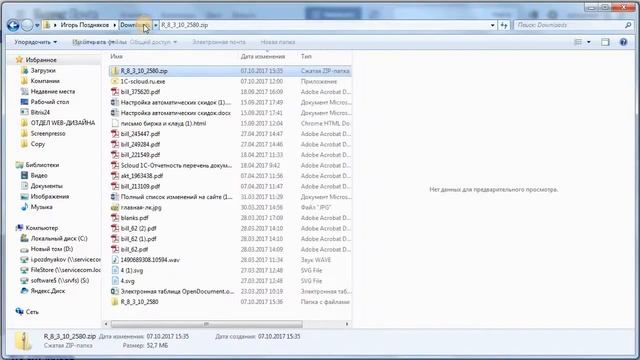
Task: Click the Bitrix24 sidebar icon
Action: pyautogui.click(x=24, y=112)
